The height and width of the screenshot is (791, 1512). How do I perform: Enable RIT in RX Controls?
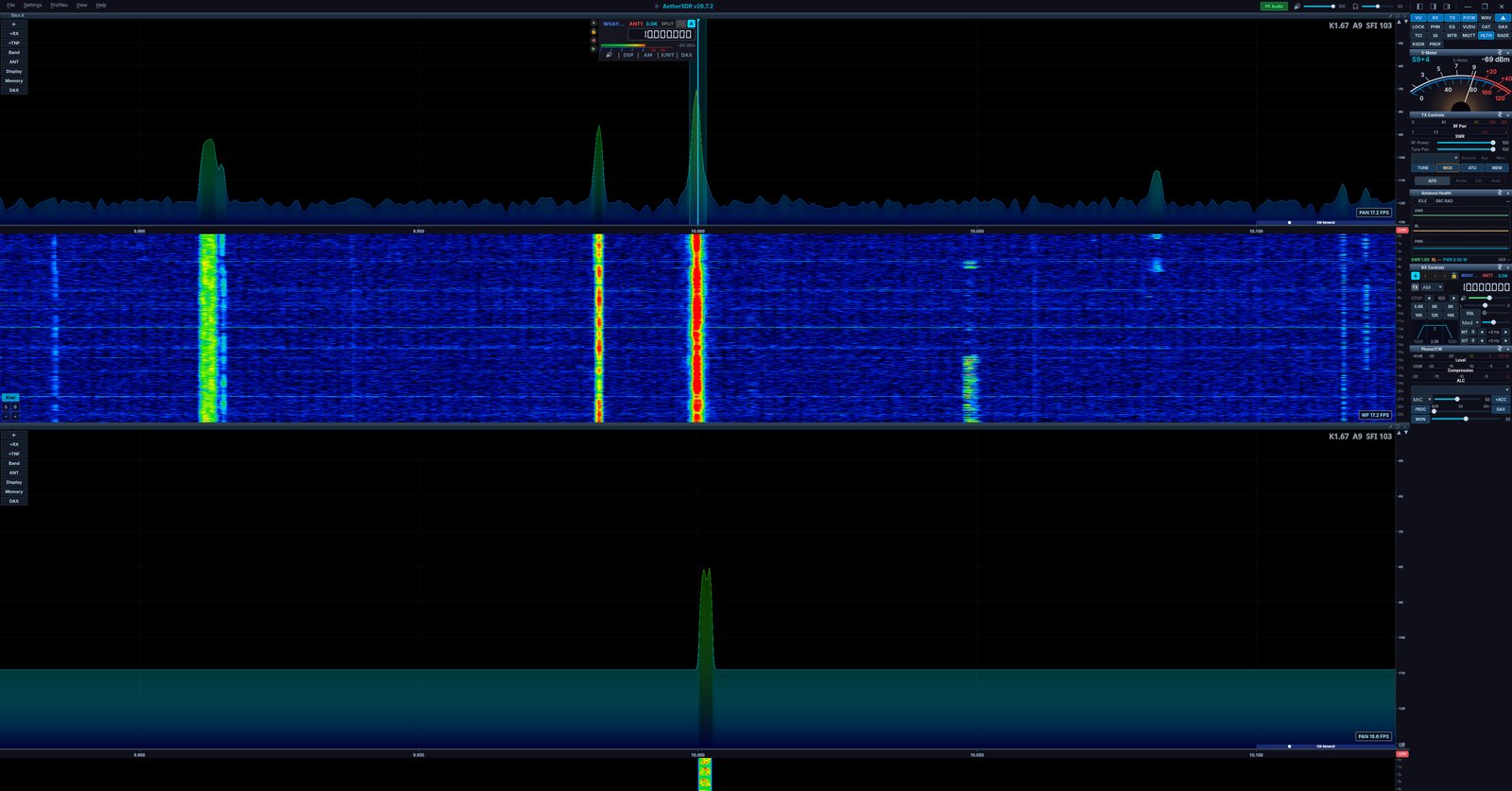point(1465,332)
